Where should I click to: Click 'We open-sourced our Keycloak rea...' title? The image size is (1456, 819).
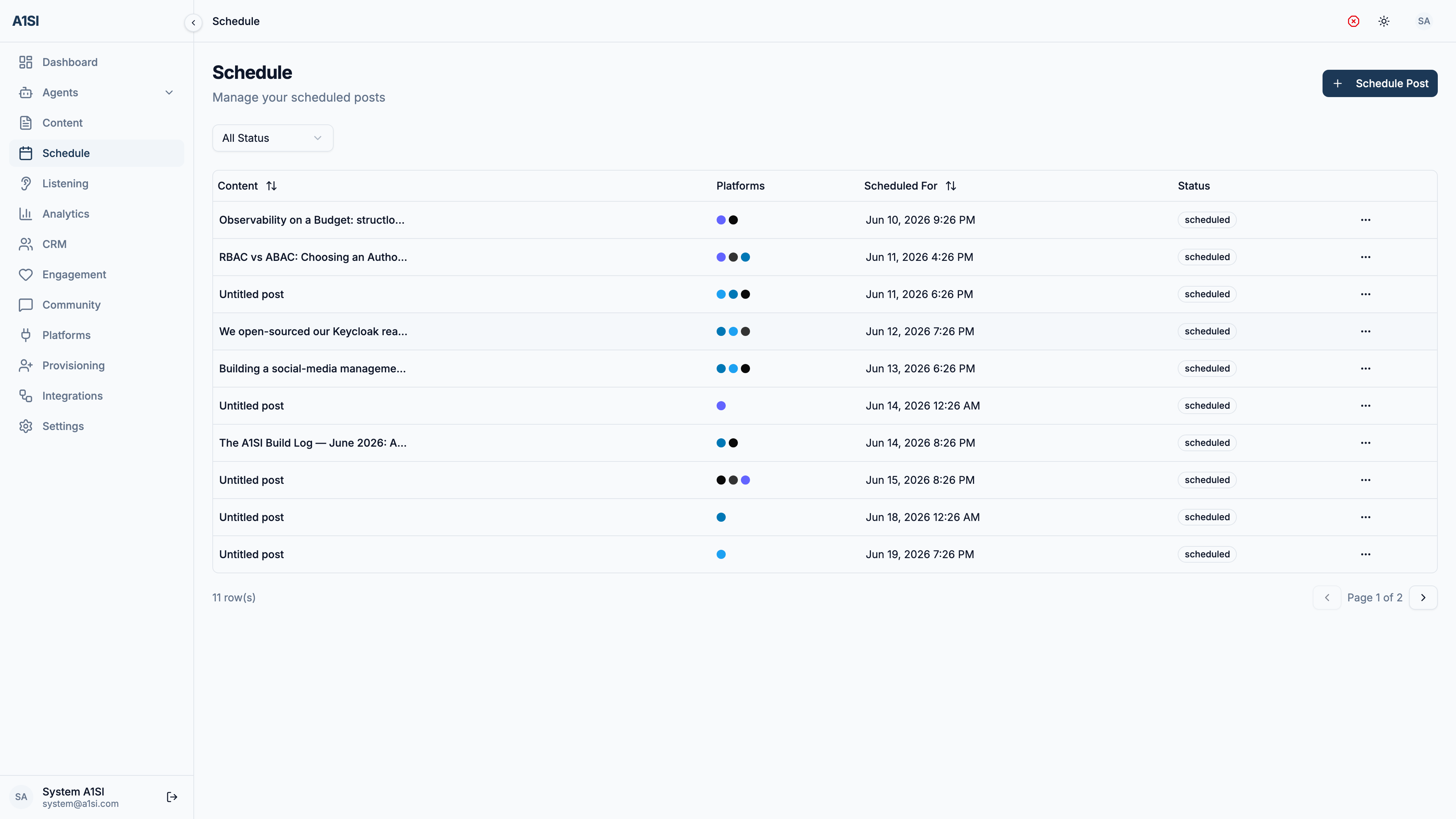[313, 331]
